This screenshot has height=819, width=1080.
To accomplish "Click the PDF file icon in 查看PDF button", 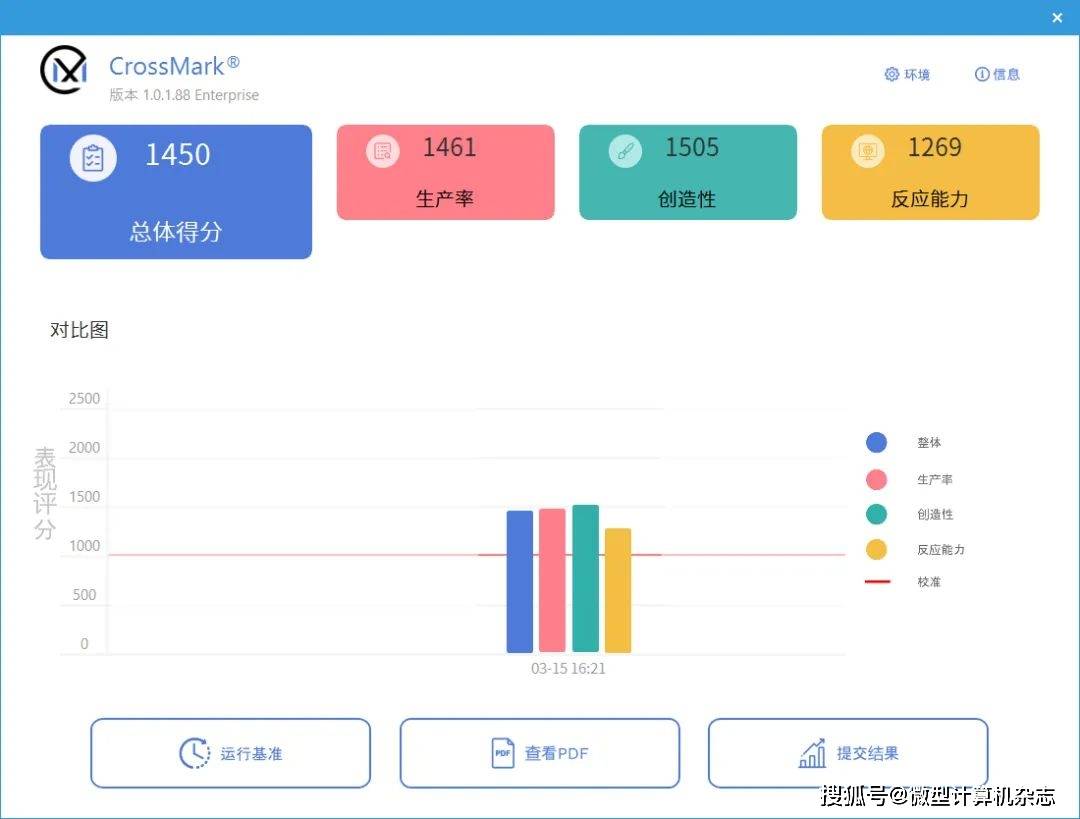I will [x=503, y=753].
